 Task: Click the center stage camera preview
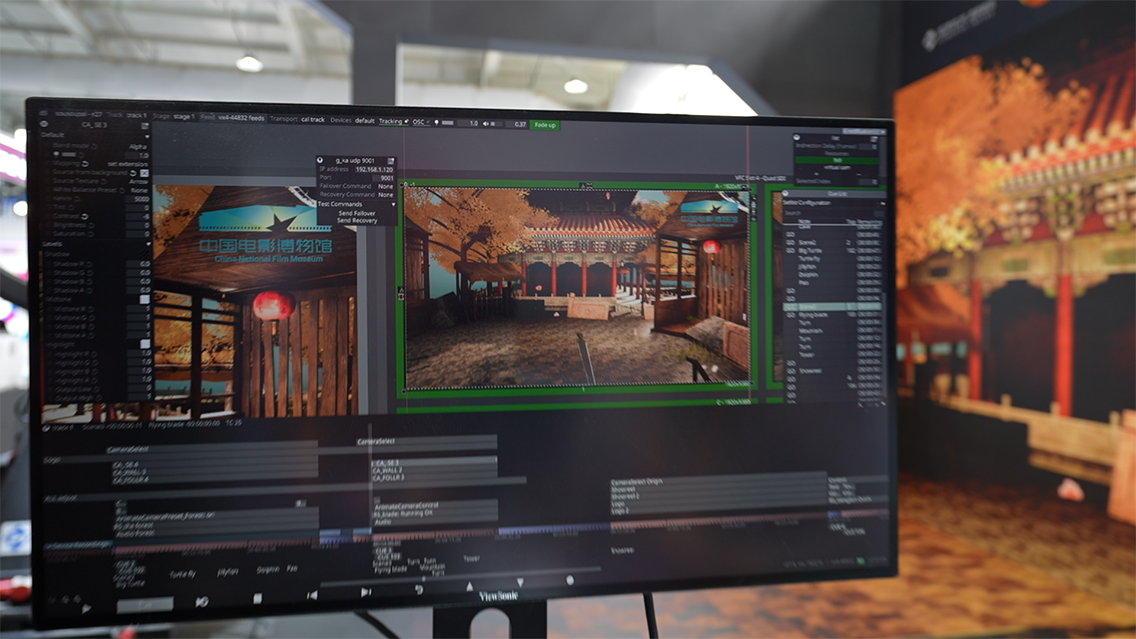click(x=576, y=288)
